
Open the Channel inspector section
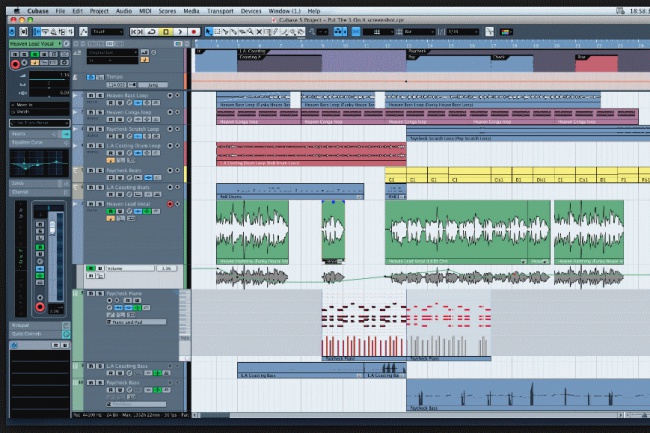point(39,192)
